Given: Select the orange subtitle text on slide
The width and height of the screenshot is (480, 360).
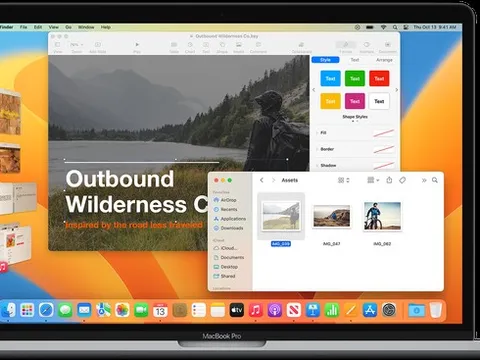Looking at the screenshot, I should coord(134,225).
